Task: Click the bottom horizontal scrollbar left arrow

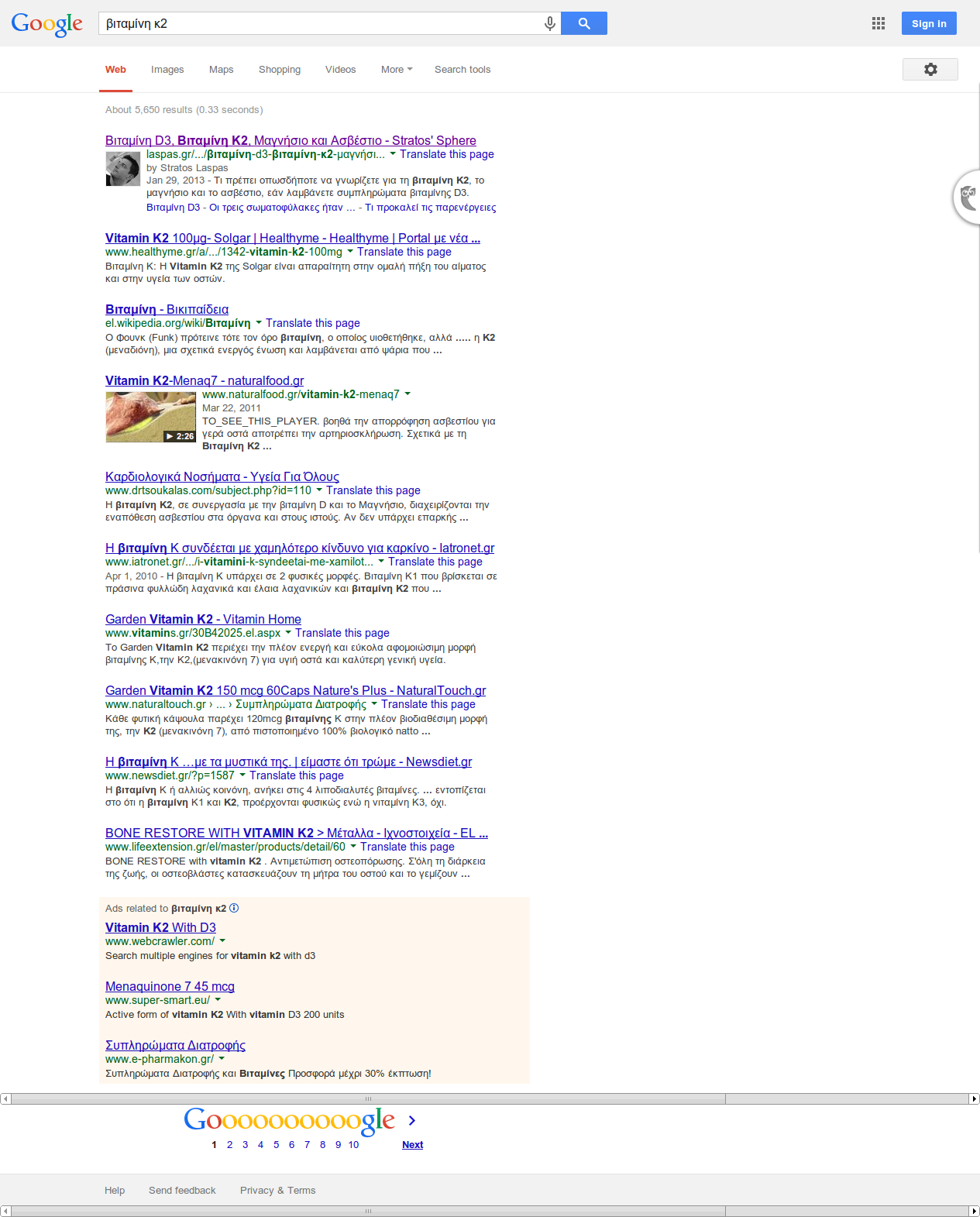Action: [5, 1211]
